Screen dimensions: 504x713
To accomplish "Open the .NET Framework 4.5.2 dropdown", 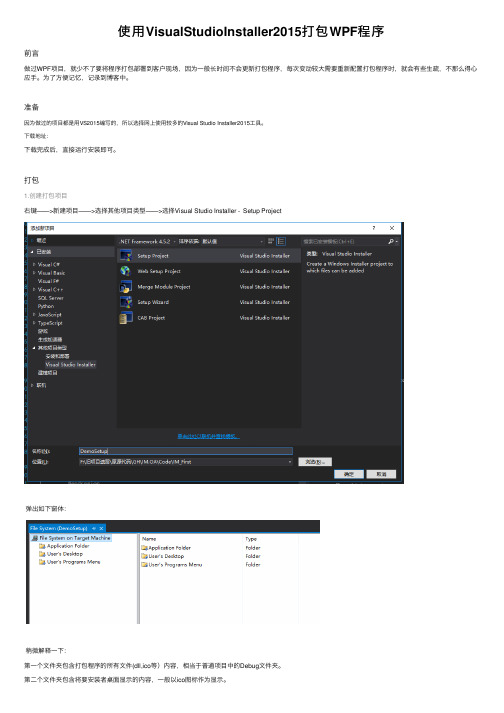I will click(147, 241).
